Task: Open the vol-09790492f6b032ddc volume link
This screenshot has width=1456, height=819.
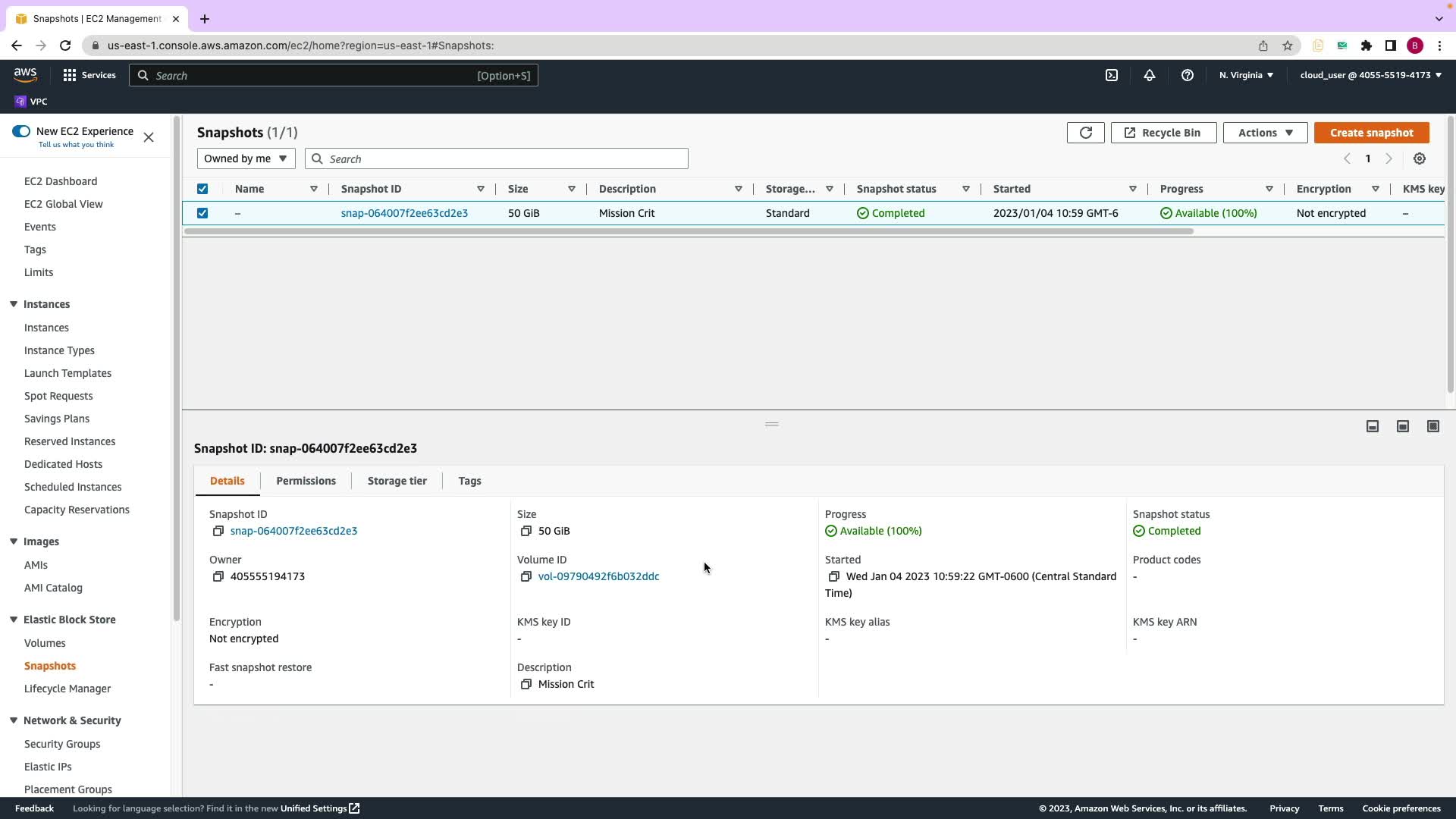Action: coord(598,576)
